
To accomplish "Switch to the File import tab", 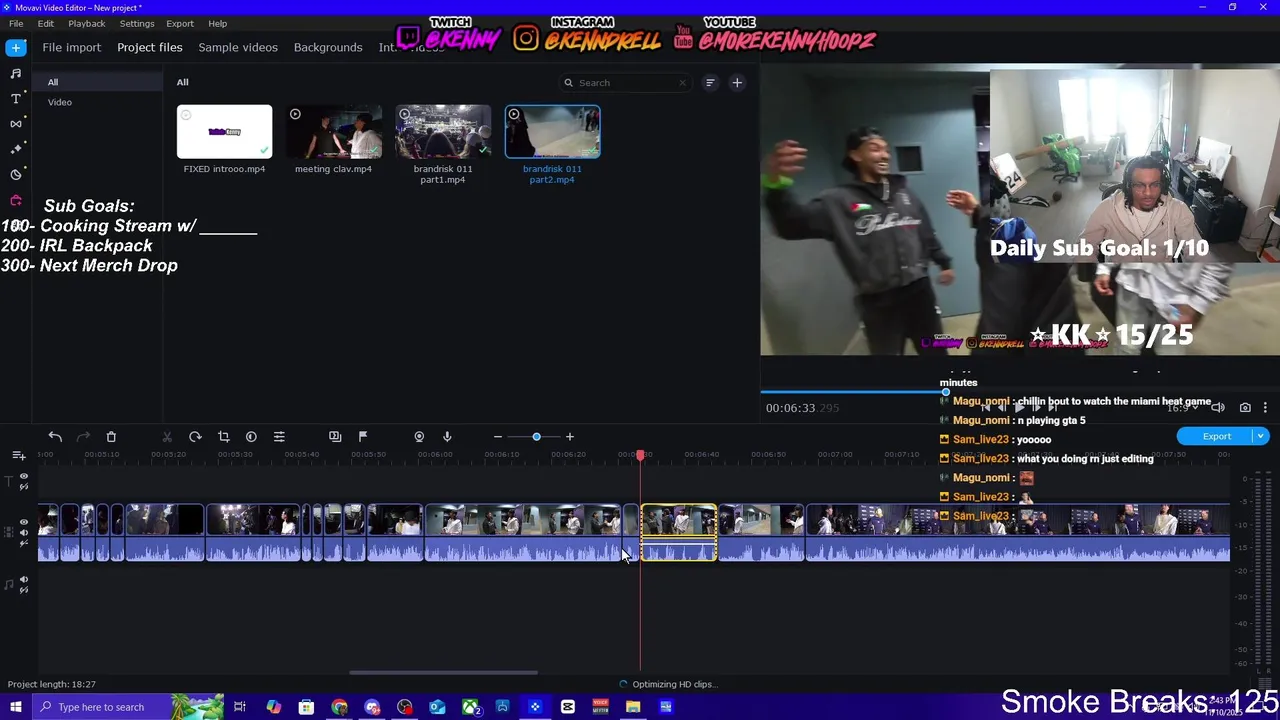I will coord(71,47).
